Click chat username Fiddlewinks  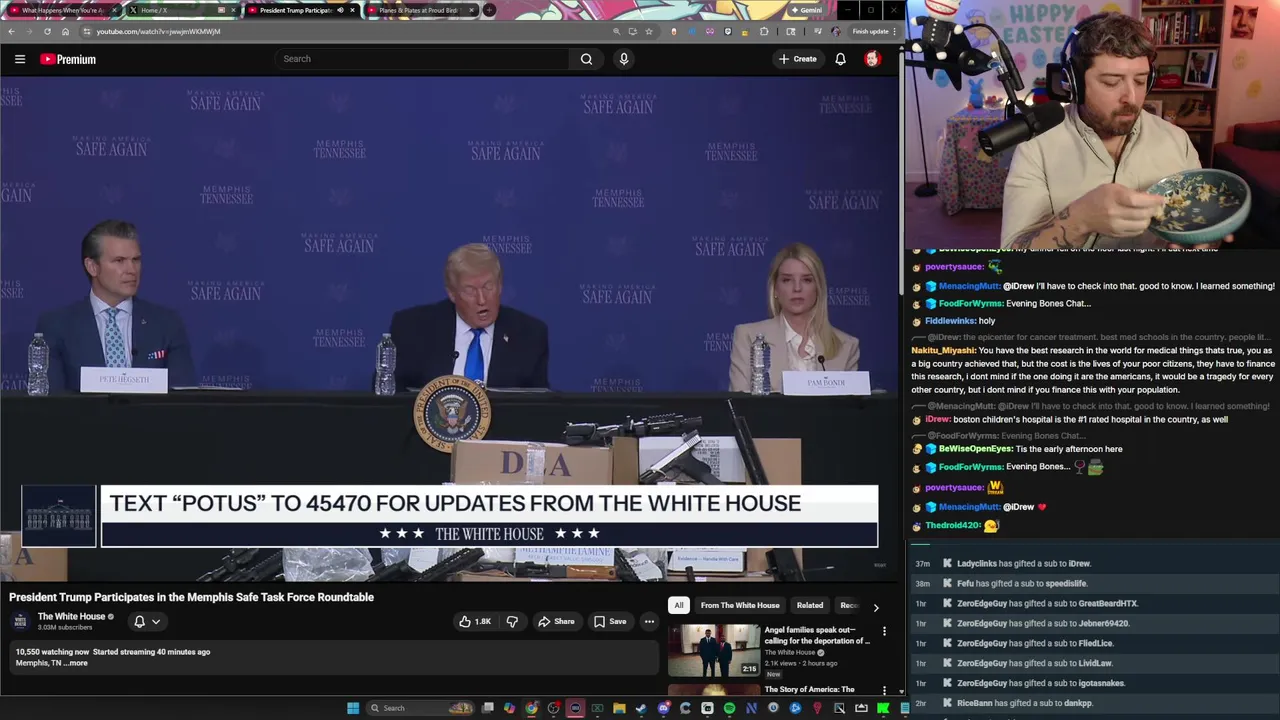(950, 321)
